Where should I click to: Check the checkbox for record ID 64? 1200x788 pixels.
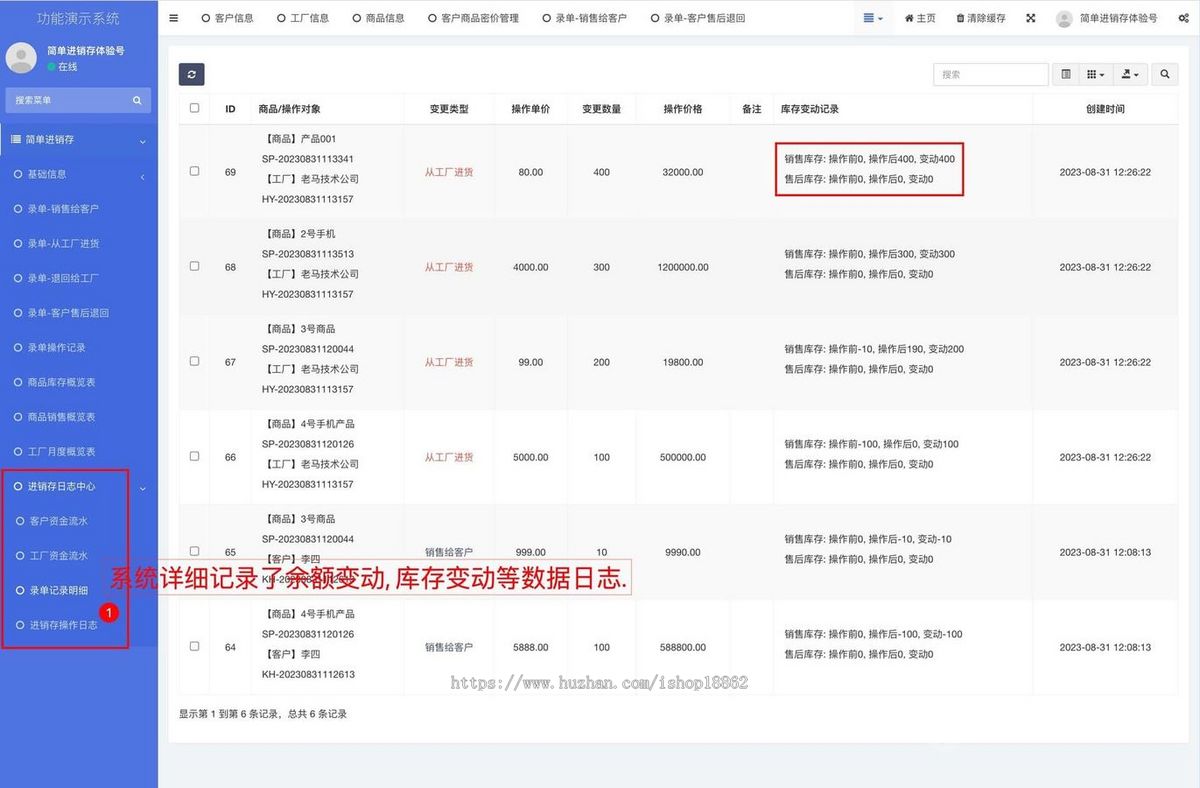coord(193,645)
